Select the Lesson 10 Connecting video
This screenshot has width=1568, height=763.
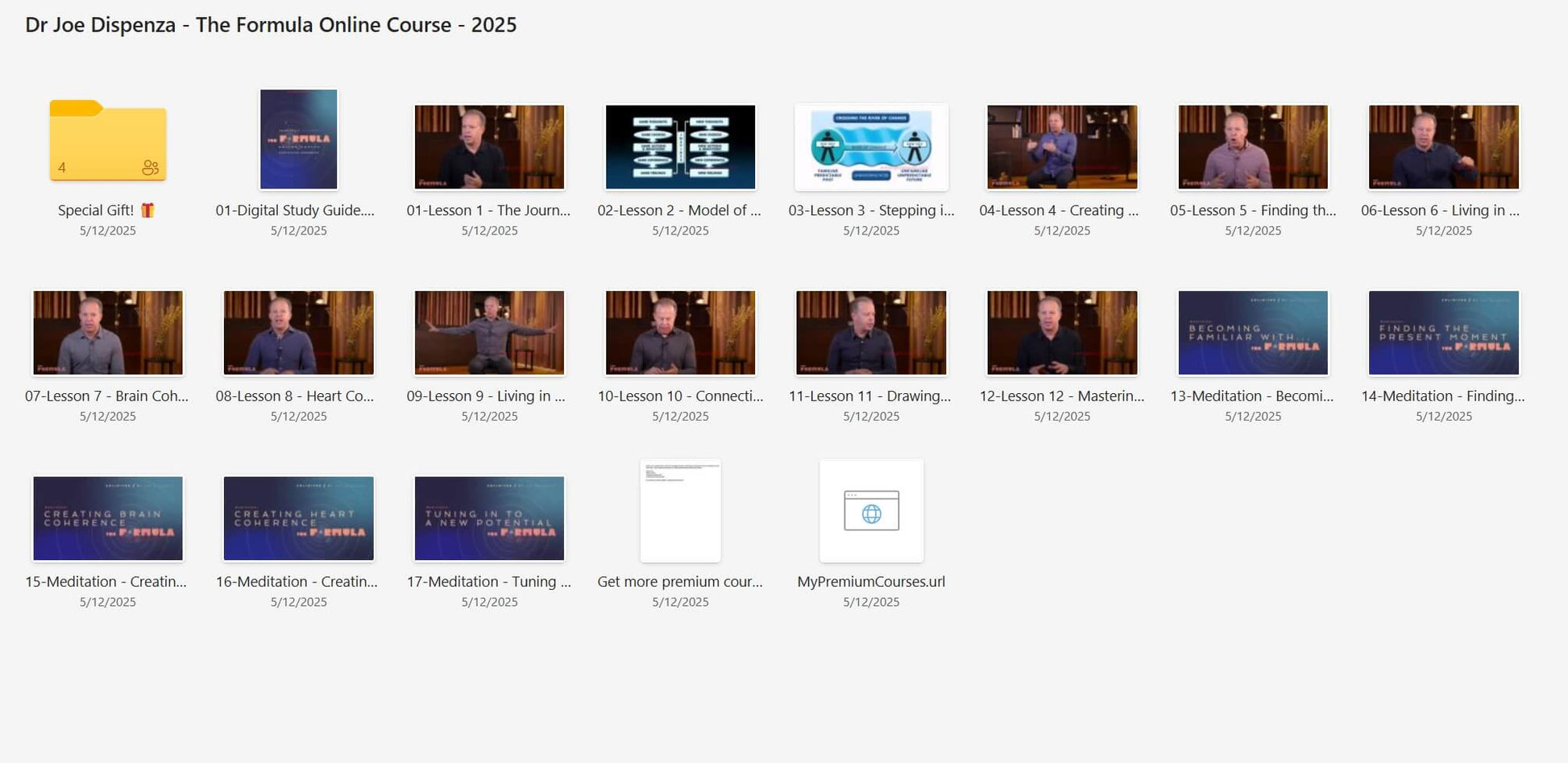[x=680, y=333]
